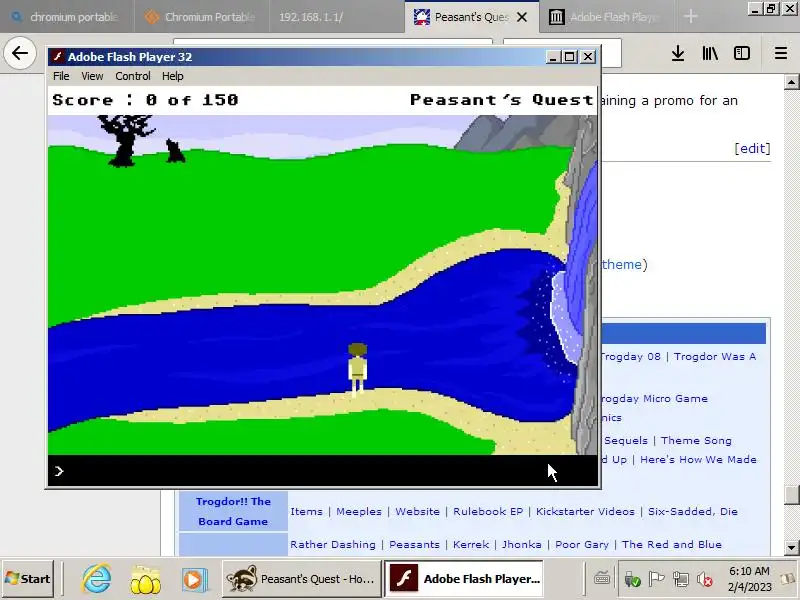
Task: Open the View menu in Flash Player
Action: [x=92, y=76]
